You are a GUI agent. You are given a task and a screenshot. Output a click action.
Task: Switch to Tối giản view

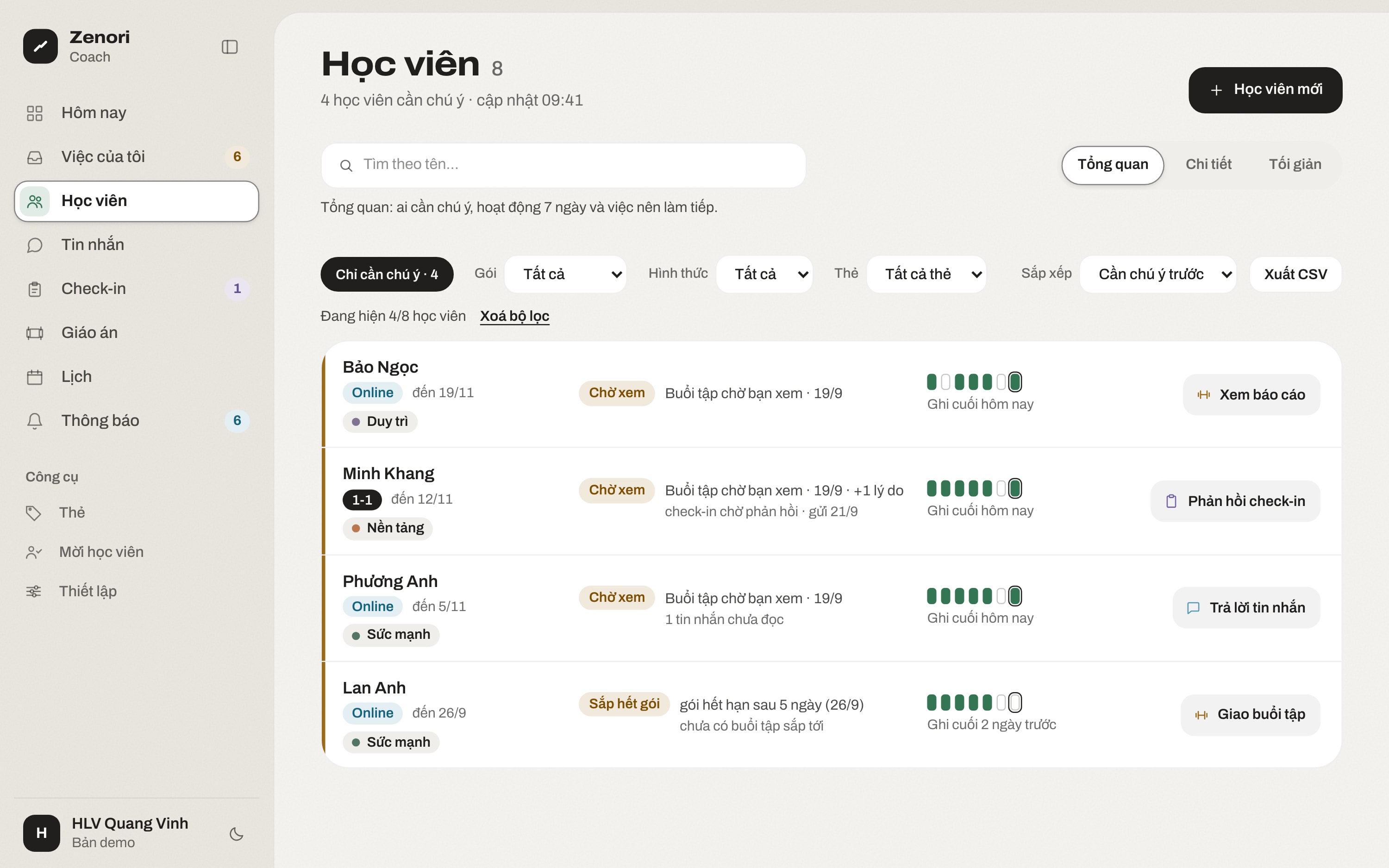(x=1295, y=165)
